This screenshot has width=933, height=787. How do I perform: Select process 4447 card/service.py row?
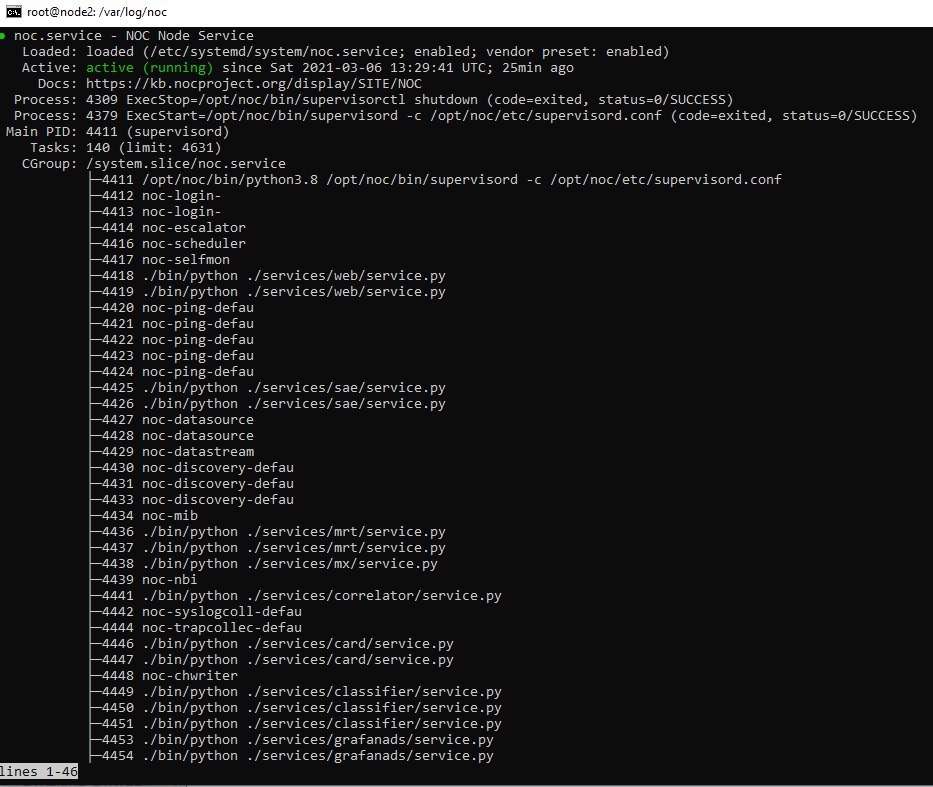click(272, 660)
